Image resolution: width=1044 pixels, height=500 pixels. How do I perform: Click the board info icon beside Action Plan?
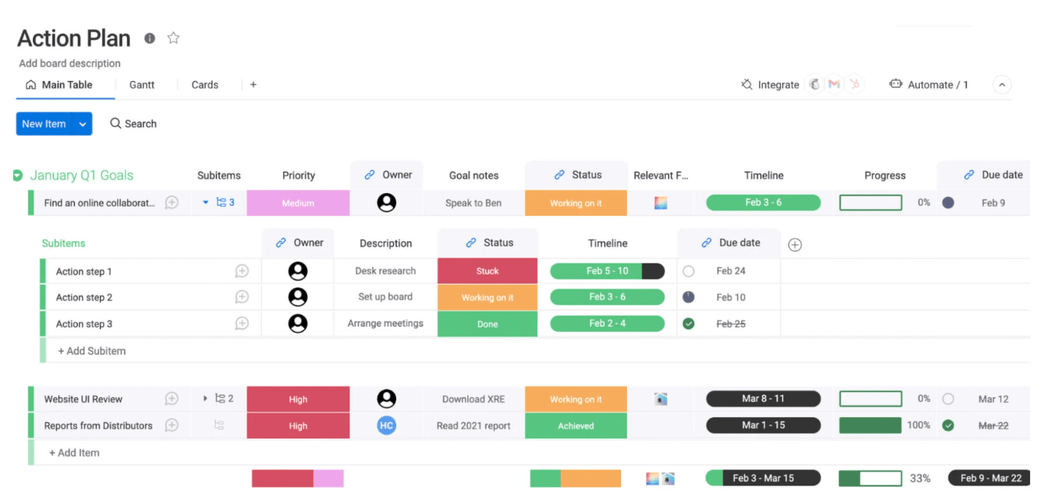pos(150,38)
